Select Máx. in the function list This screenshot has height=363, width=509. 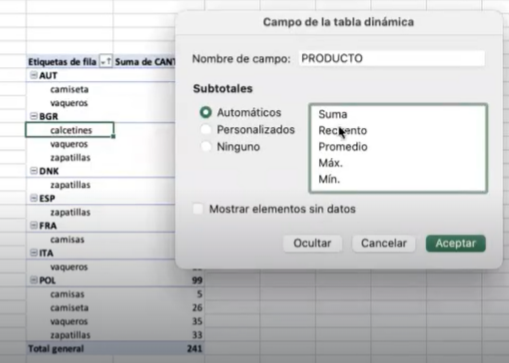point(330,163)
